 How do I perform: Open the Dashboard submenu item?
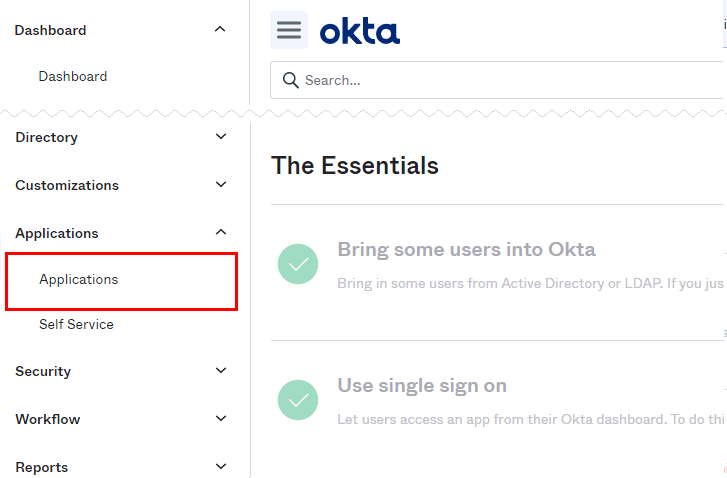click(73, 76)
